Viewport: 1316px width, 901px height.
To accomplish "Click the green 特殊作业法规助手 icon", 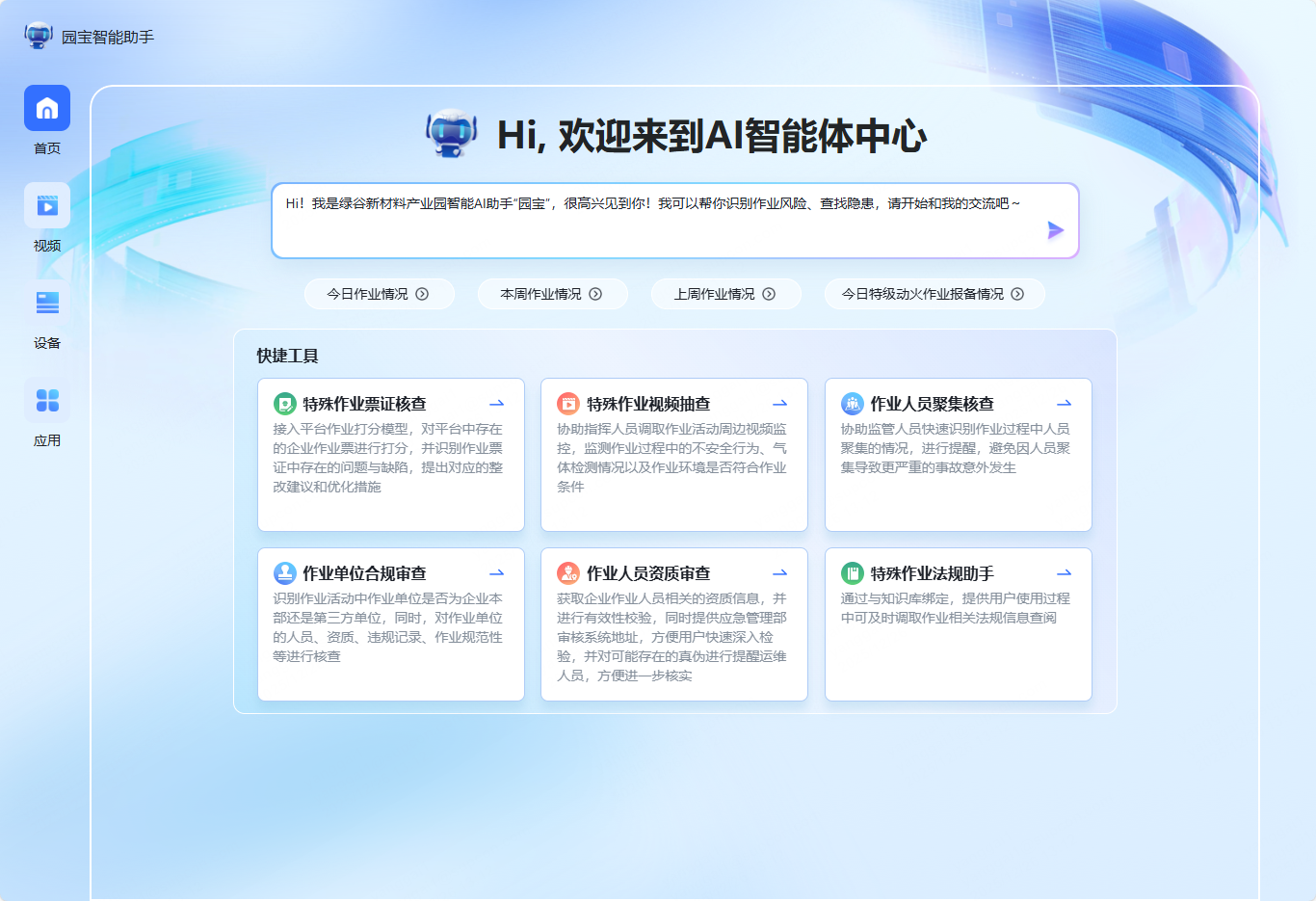I will (x=853, y=573).
